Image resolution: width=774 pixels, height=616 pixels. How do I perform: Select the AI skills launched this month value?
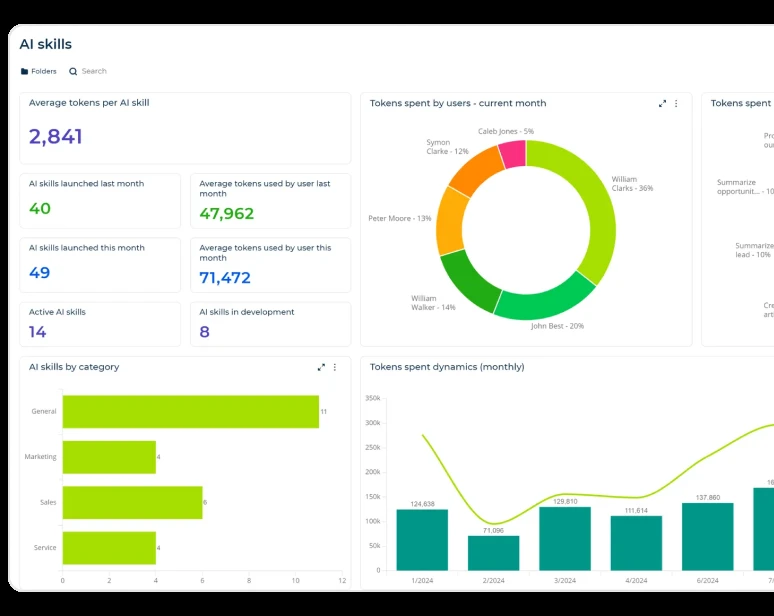(x=39, y=272)
